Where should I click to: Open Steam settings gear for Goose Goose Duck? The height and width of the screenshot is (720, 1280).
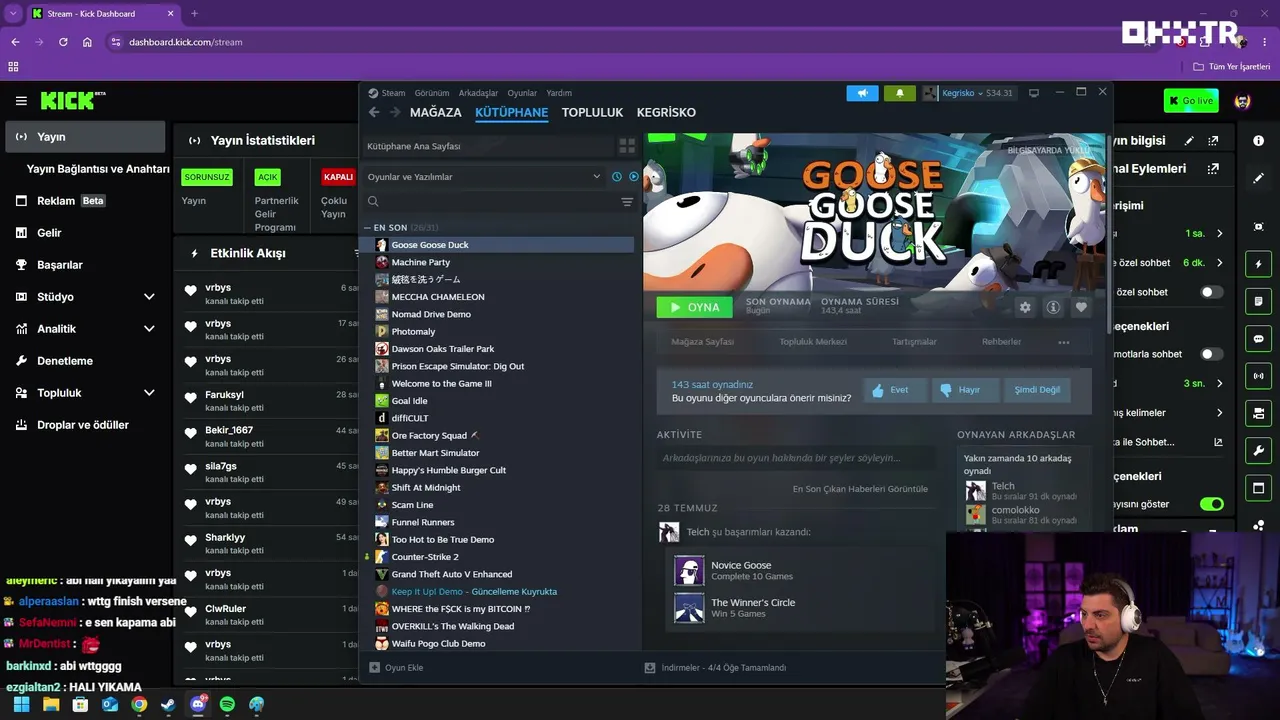click(x=1025, y=307)
